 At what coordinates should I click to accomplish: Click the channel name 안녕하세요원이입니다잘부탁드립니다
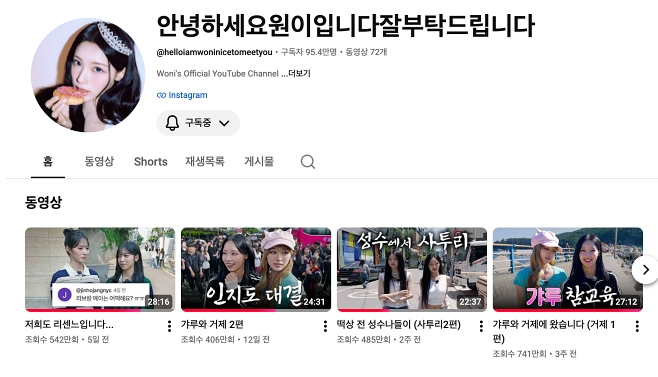[345, 26]
